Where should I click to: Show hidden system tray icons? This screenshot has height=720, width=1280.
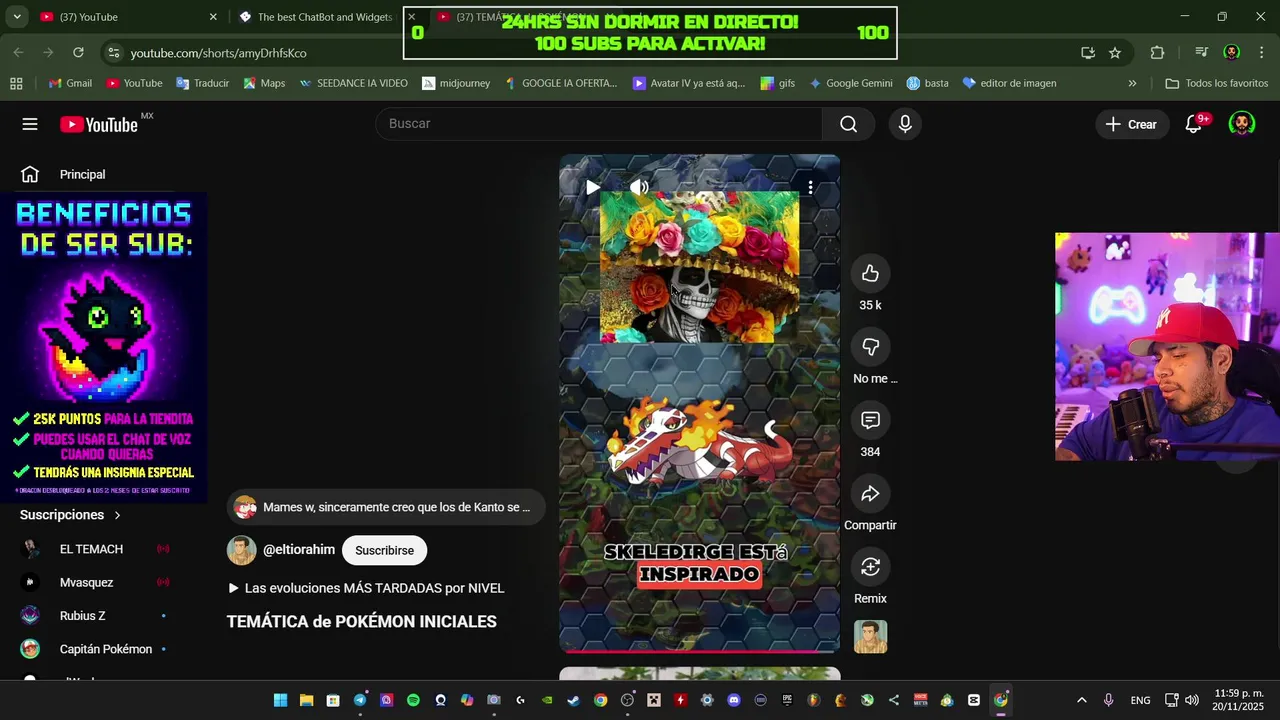1081,700
